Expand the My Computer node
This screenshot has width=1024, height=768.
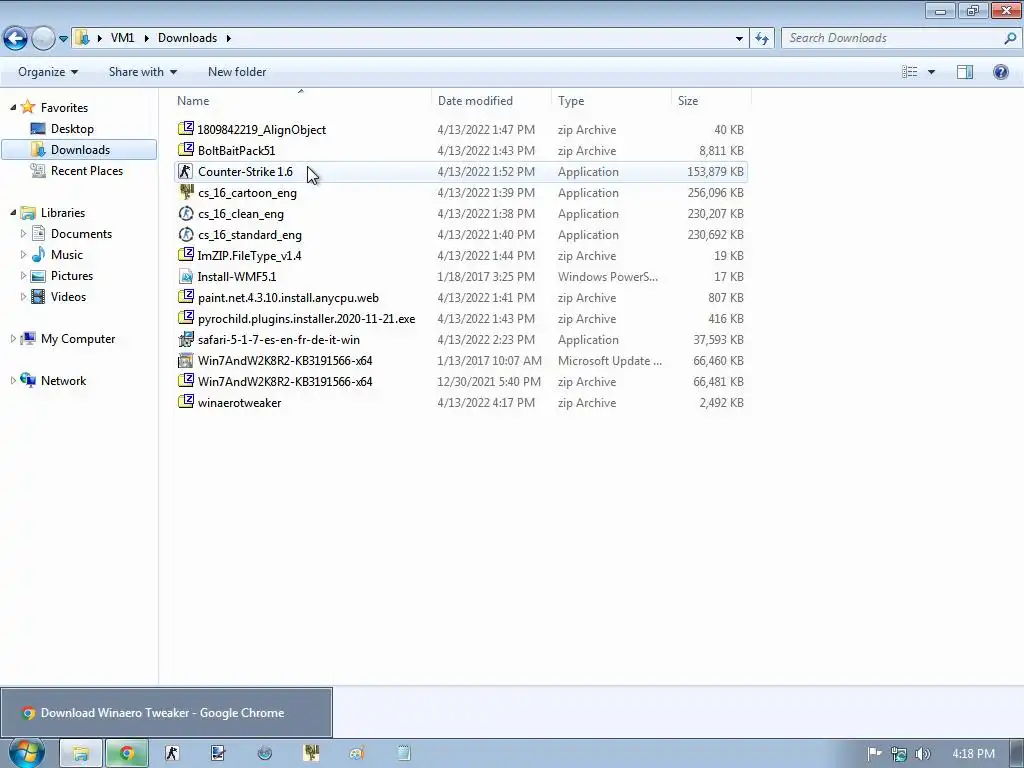tap(13, 338)
